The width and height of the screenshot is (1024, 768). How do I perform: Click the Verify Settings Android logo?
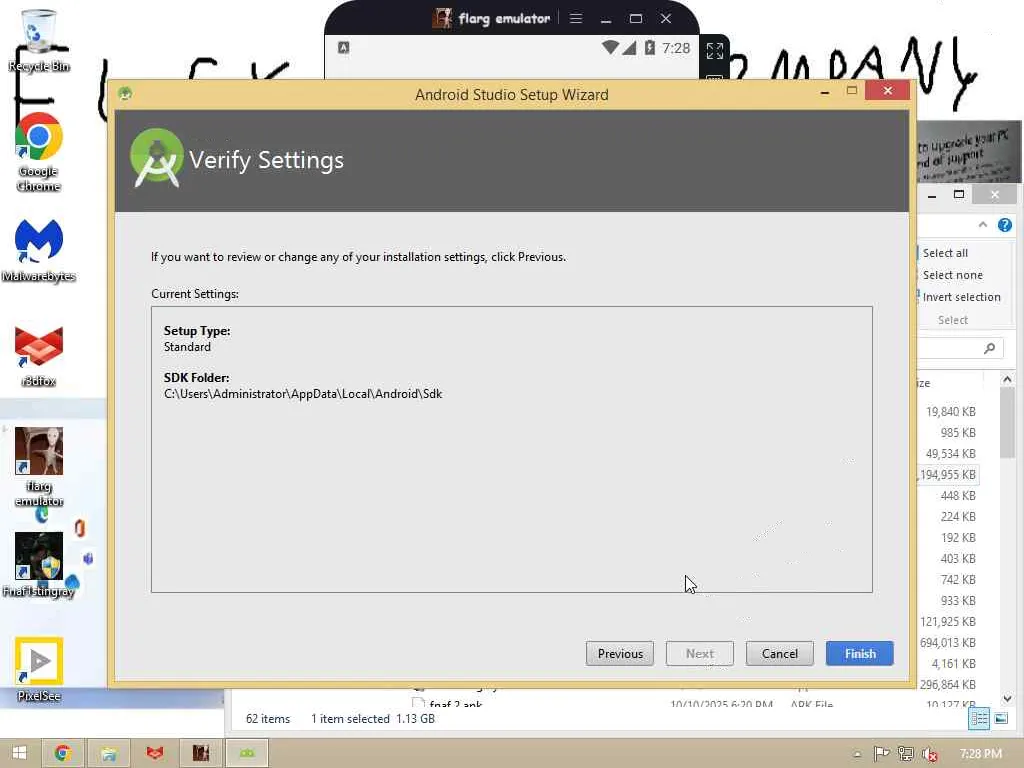point(157,159)
